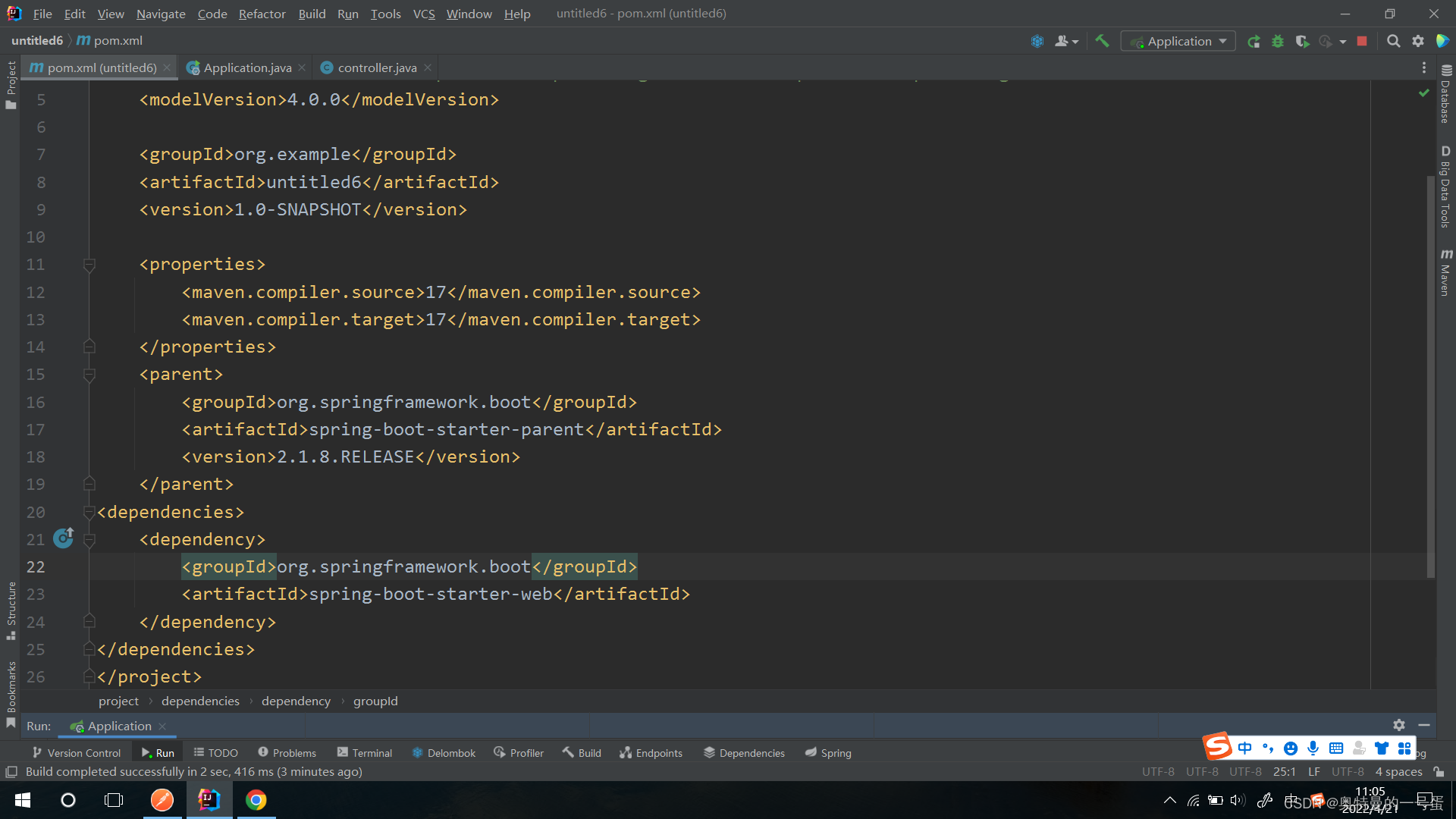Open the Terminal tool window
This screenshot has height=819, width=1456.
click(364, 752)
